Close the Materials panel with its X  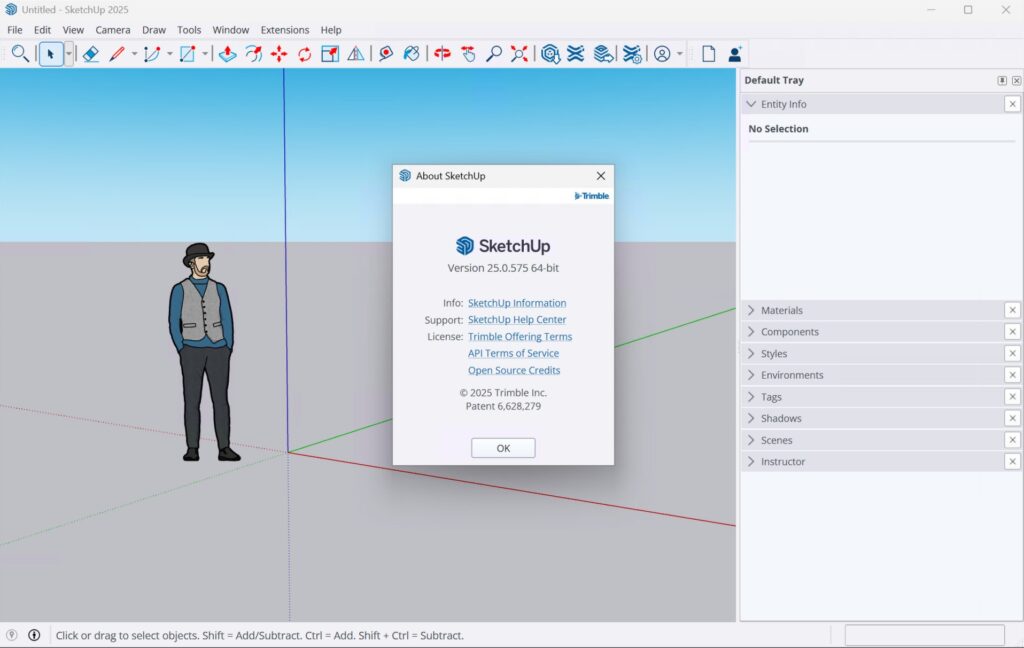coord(1012,310)
